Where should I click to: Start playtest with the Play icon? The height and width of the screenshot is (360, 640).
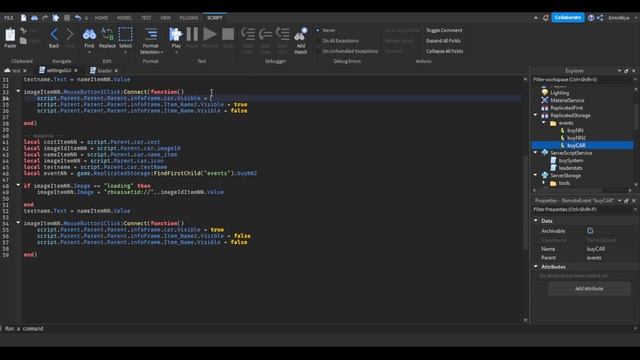[x=176, y=35]
